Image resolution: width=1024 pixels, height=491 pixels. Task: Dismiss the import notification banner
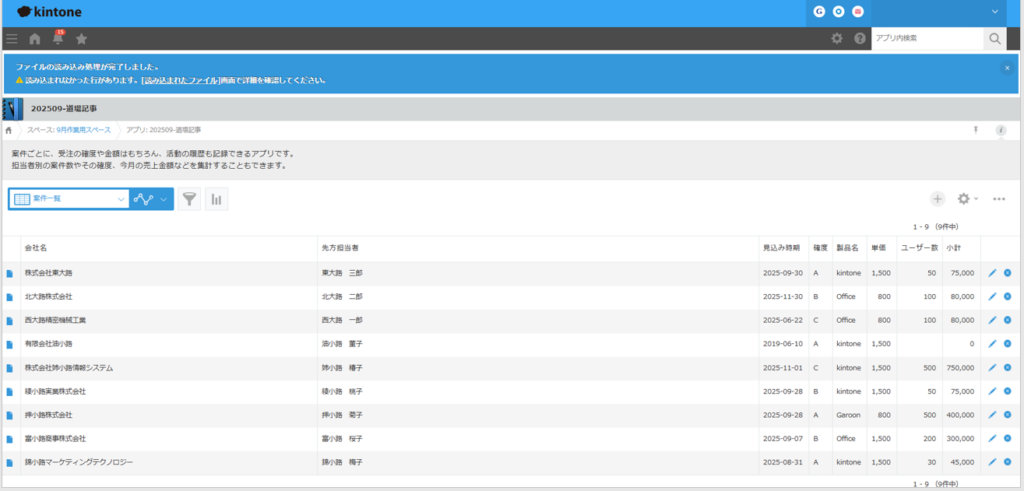click(x=1007, y=67)
